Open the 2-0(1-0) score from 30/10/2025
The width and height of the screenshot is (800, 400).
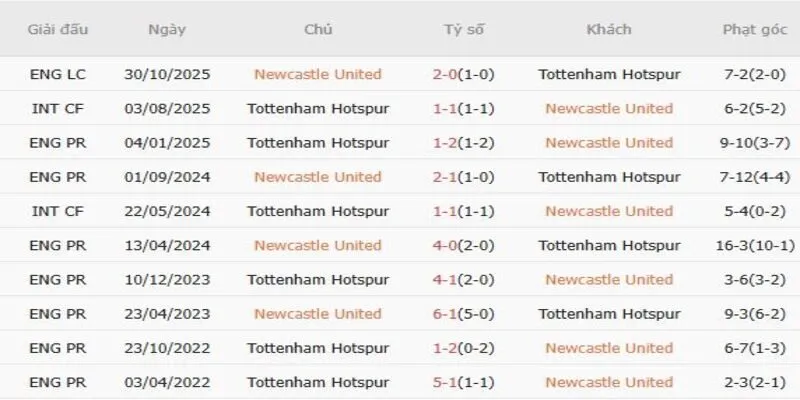click(464, 74)
